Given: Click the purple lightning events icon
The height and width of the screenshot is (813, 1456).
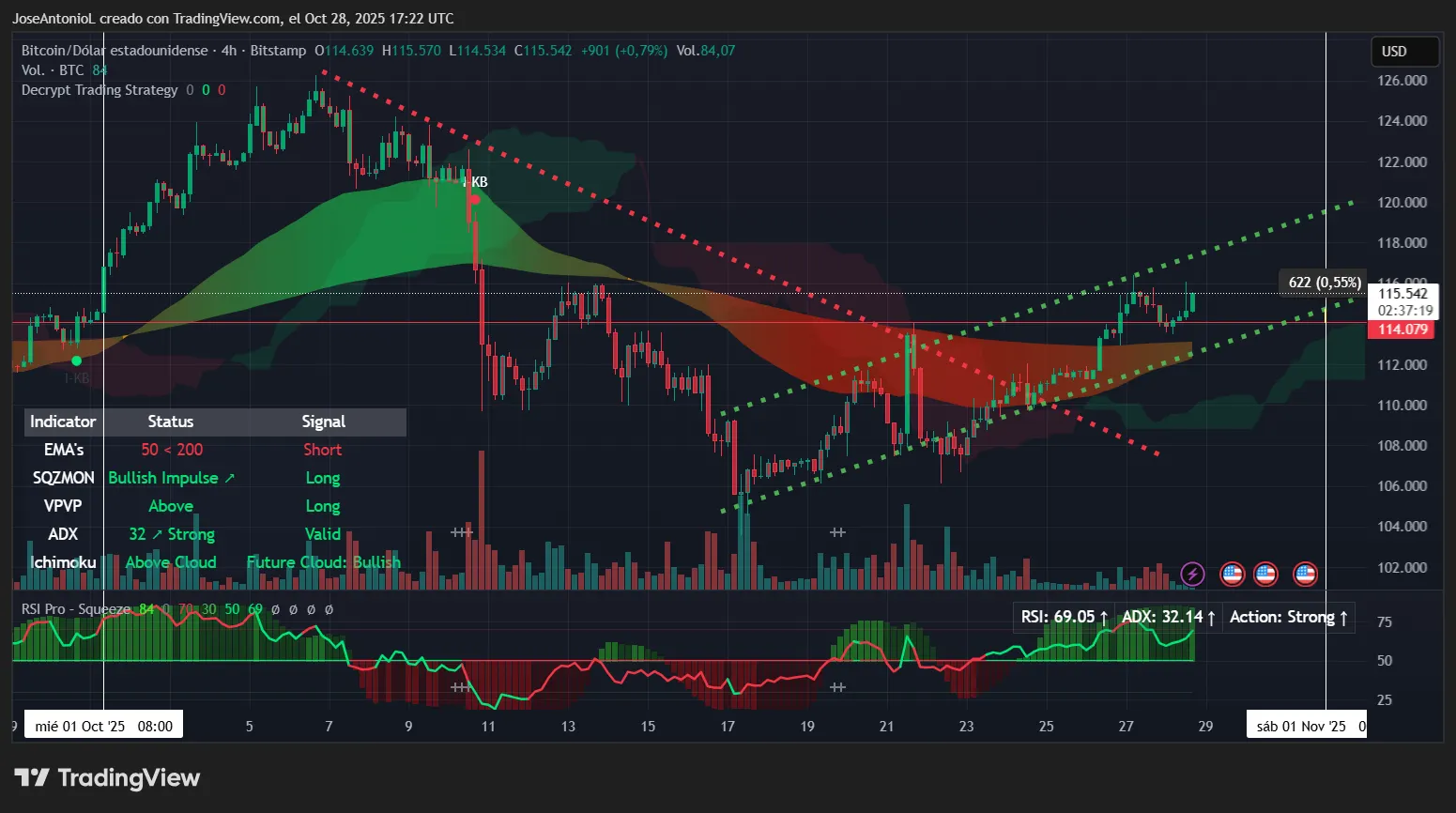Looking at the screenshot, I should [x=1192, y=574].
